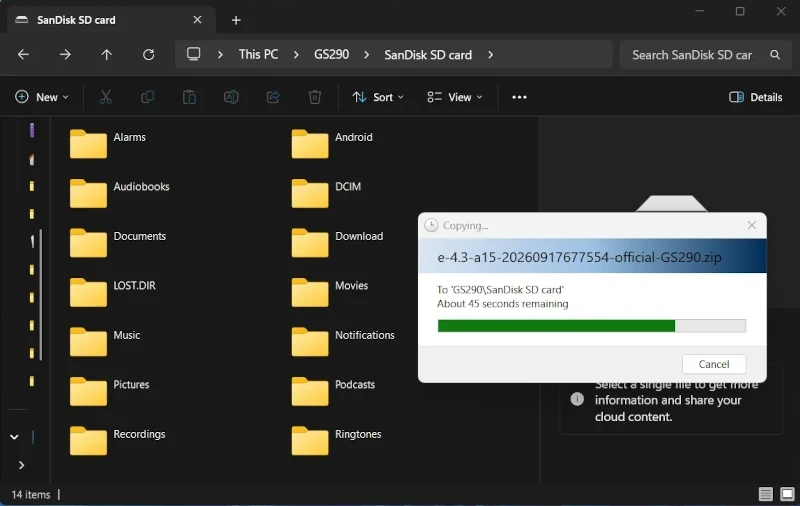
Task: Click the info icon in Details pane
Action: click(577, 399)
